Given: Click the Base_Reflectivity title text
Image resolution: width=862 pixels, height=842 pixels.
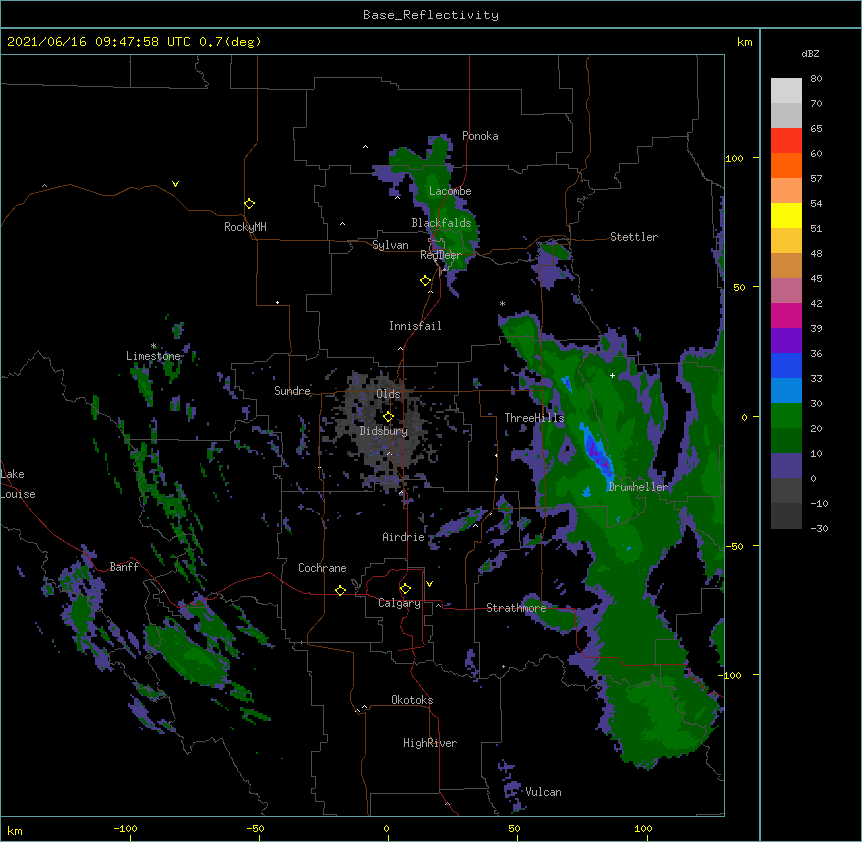Looking at the screenshot, I should pos(431,15).
